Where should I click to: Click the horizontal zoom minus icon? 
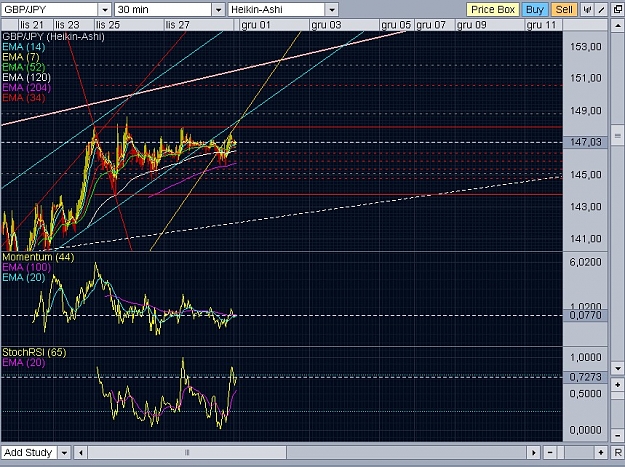pos(550,453)
